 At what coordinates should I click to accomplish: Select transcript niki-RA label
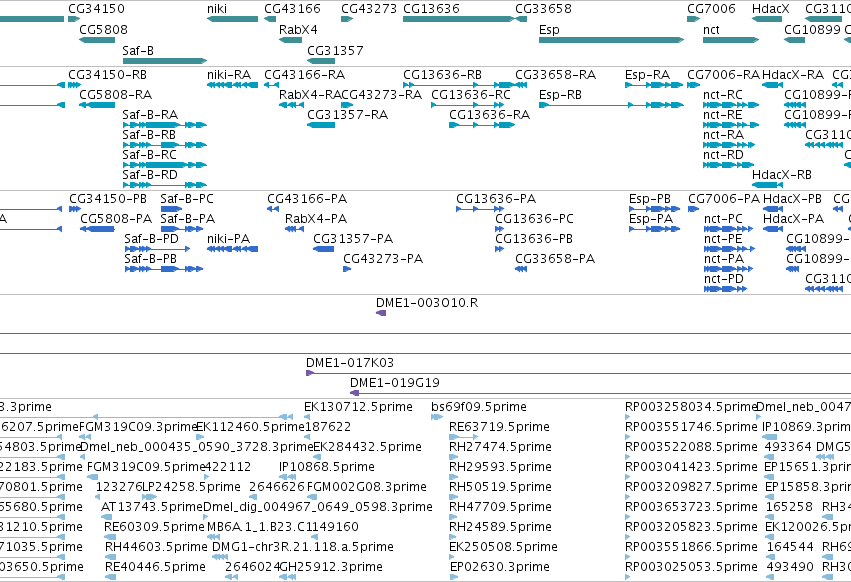229,74
